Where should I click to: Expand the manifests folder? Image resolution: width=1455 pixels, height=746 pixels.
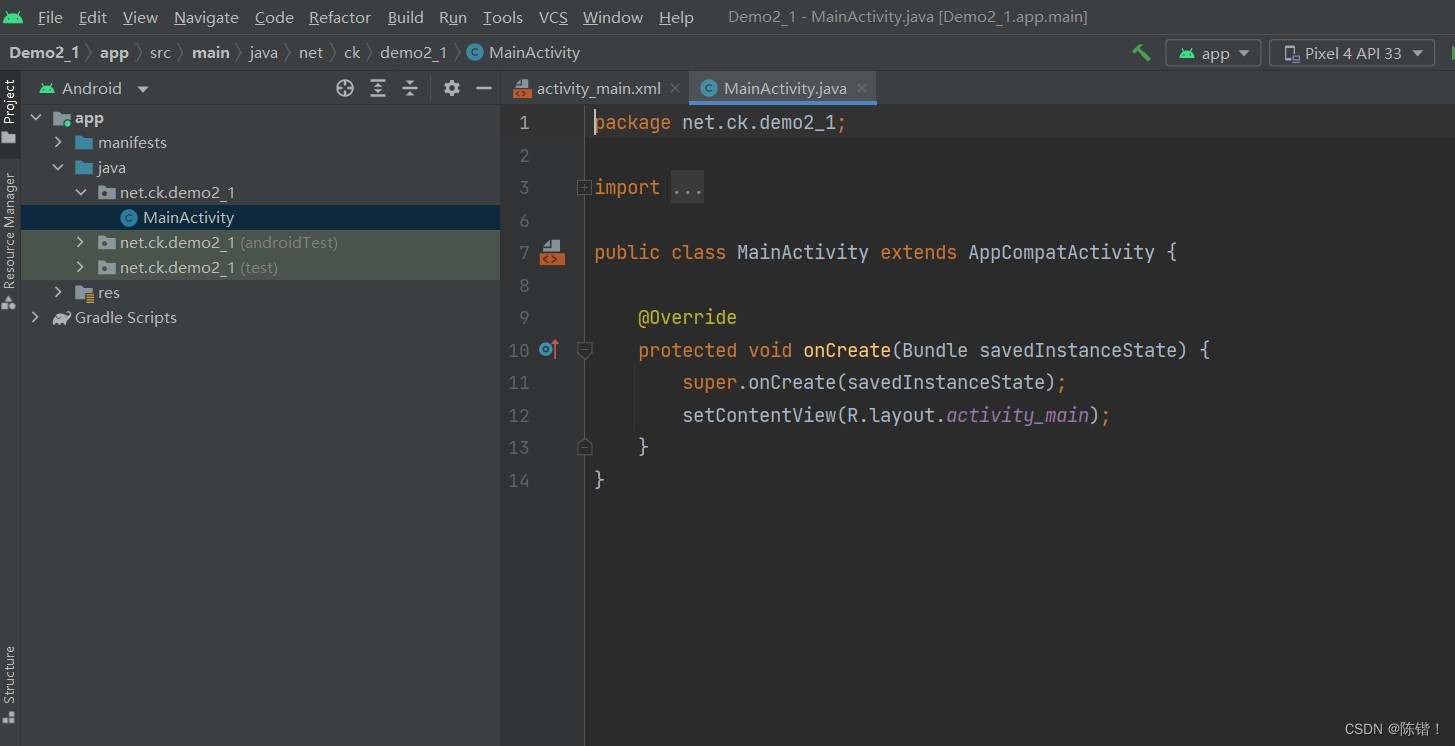tap(58, 143)
